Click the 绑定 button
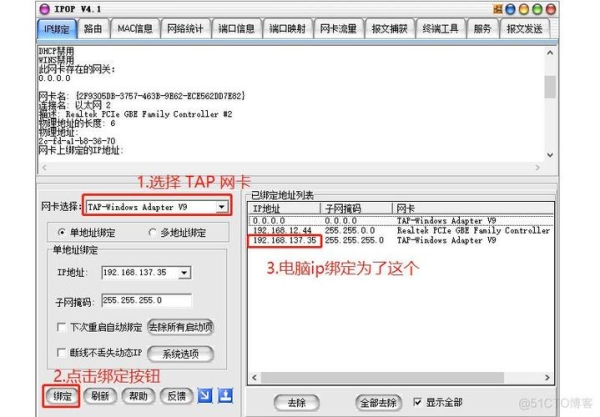This screenshot has width=600, height=417. click(62, 396)
